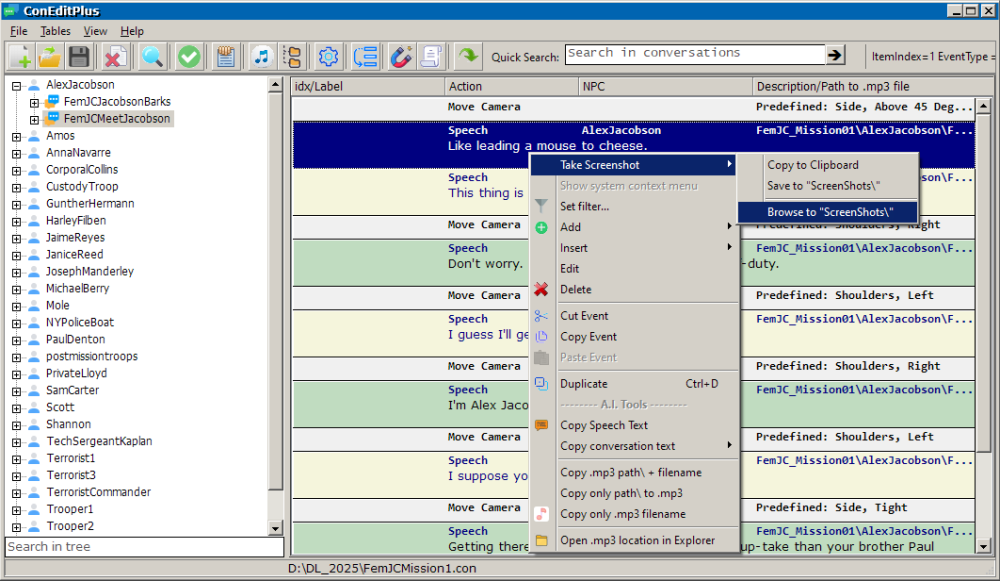Click the floppy disk save icon

point(79,57)
